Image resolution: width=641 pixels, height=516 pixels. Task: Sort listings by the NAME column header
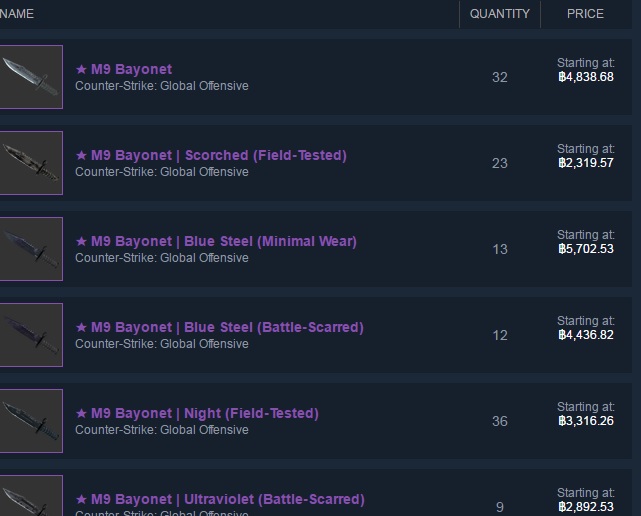pos(17,14)
